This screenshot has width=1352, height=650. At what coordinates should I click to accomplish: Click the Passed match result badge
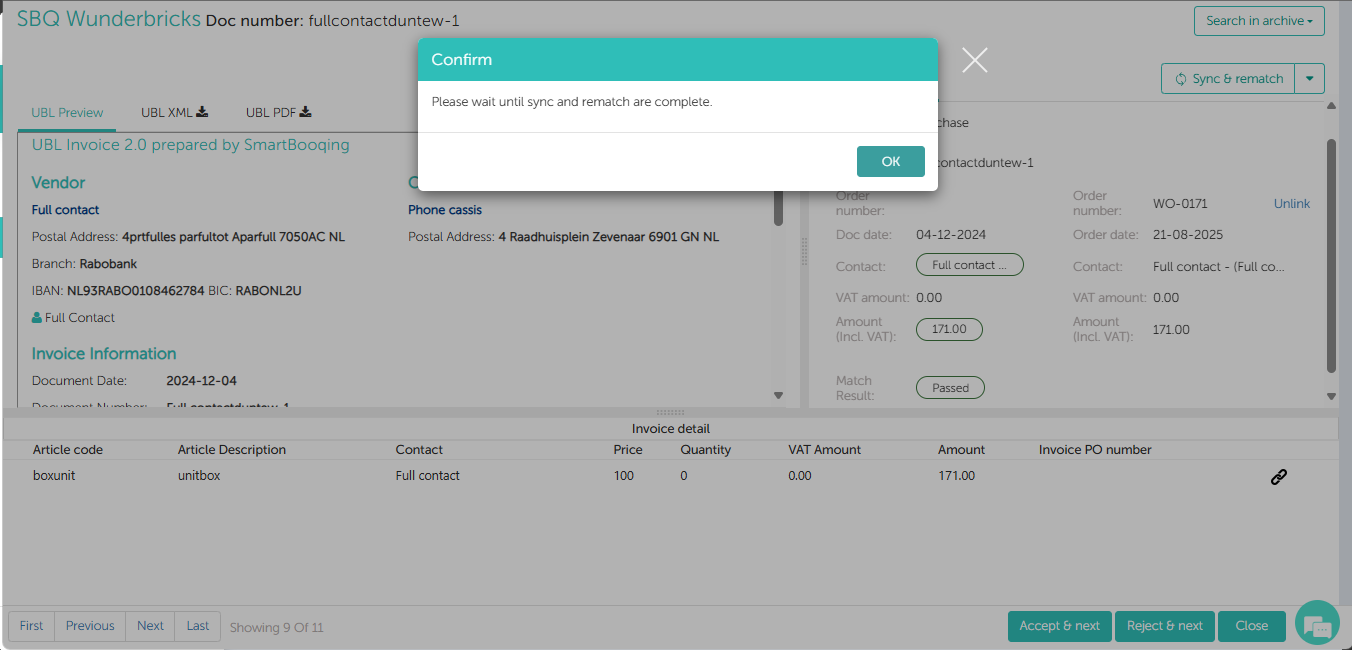coord(950,388)
